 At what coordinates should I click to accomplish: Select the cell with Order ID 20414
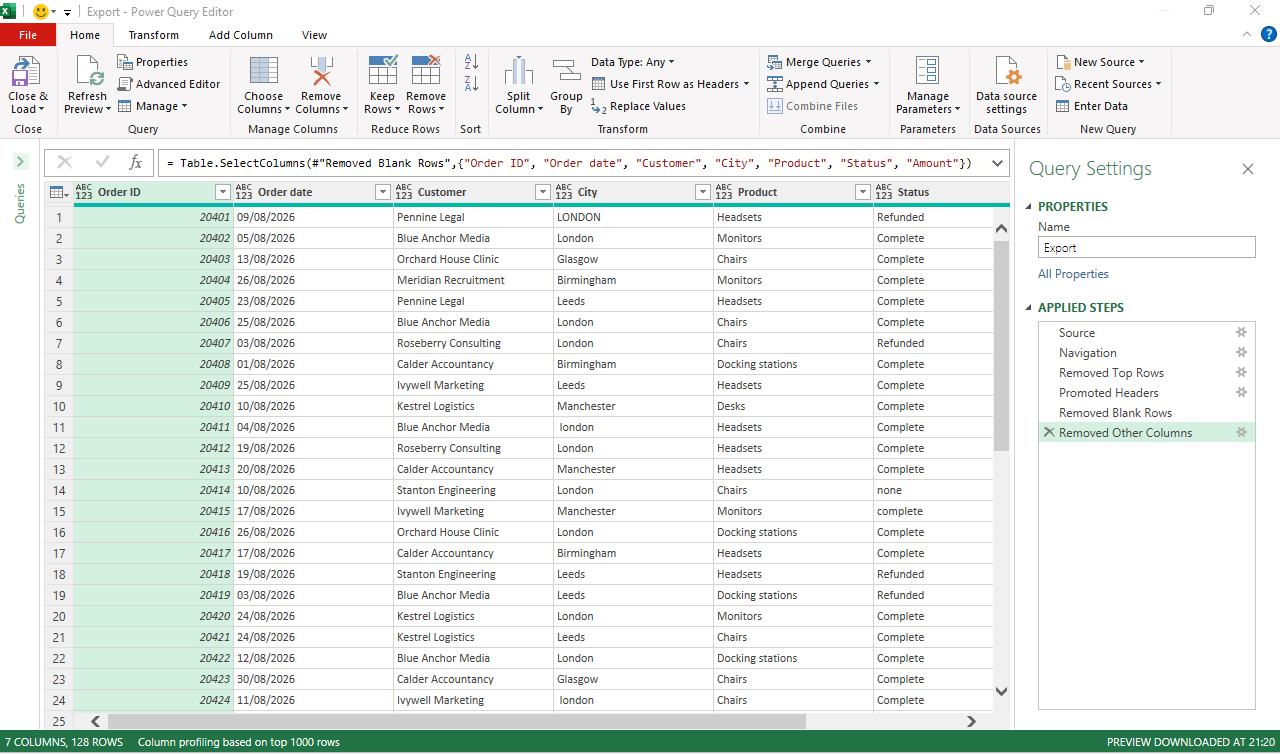point(154,490)
